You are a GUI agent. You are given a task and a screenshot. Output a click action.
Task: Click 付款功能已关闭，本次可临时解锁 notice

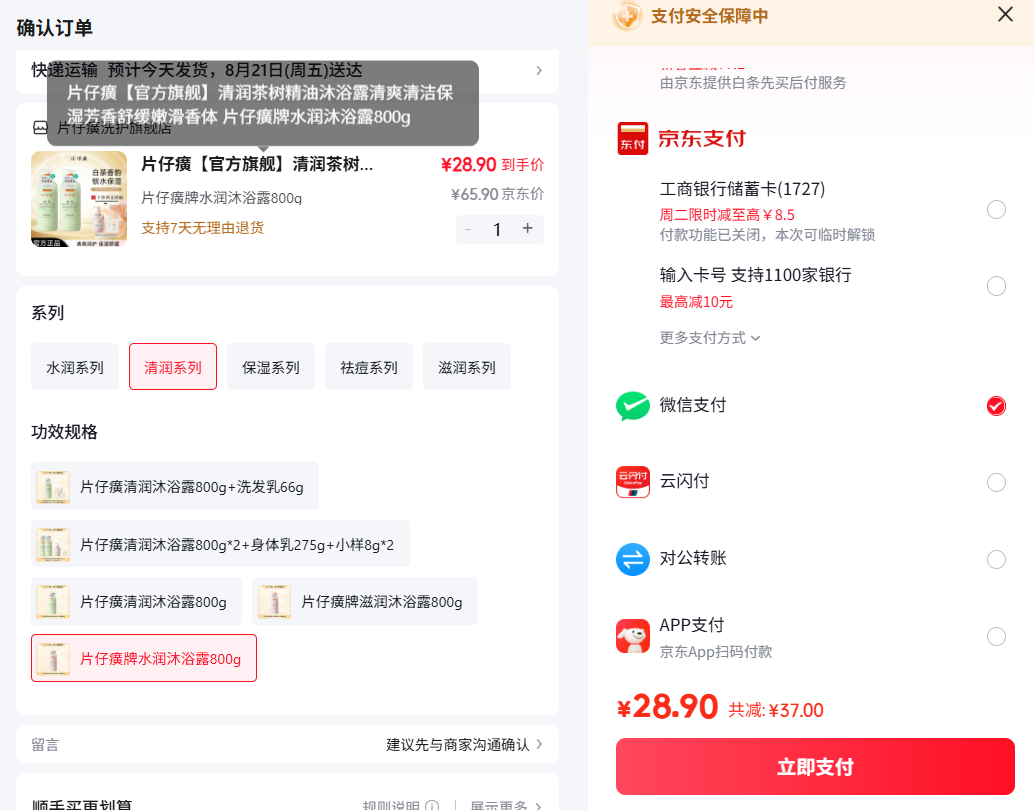tap(767, 235)
